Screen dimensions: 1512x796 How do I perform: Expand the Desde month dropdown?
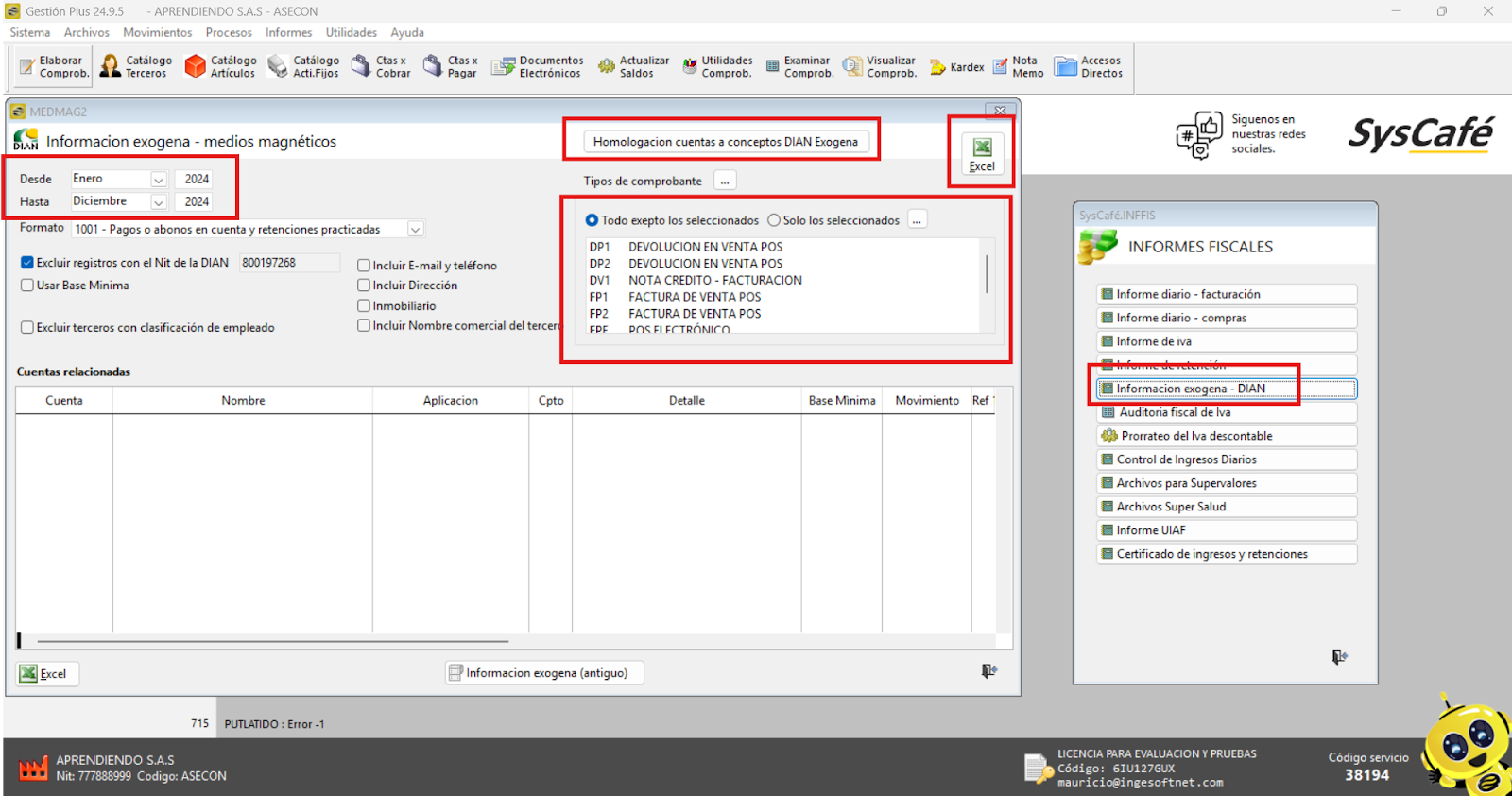tap(159, 180)
